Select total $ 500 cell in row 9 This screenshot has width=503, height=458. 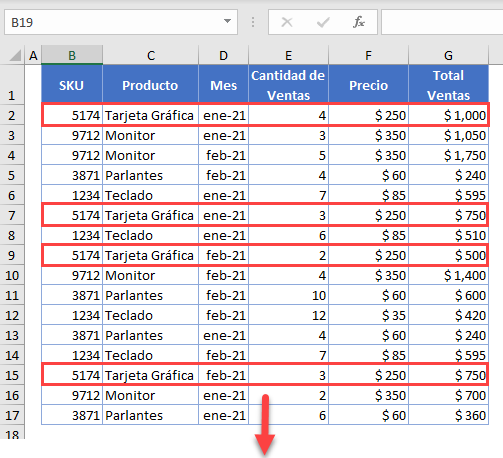(x=448, y=255)
